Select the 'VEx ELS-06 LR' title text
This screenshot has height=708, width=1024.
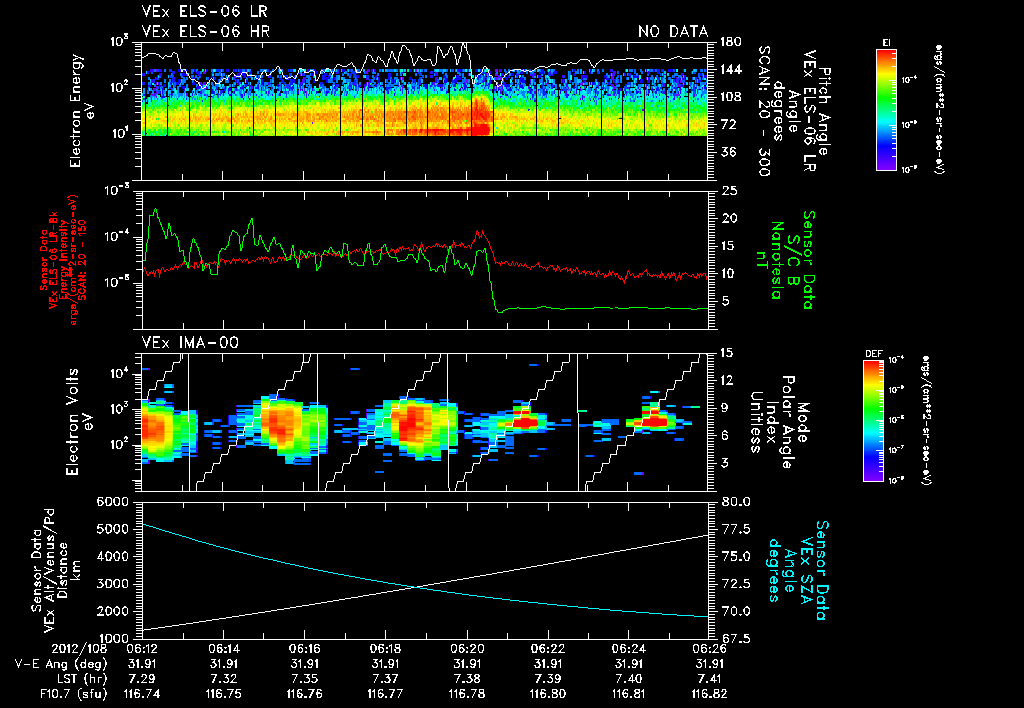coord(204,12)
